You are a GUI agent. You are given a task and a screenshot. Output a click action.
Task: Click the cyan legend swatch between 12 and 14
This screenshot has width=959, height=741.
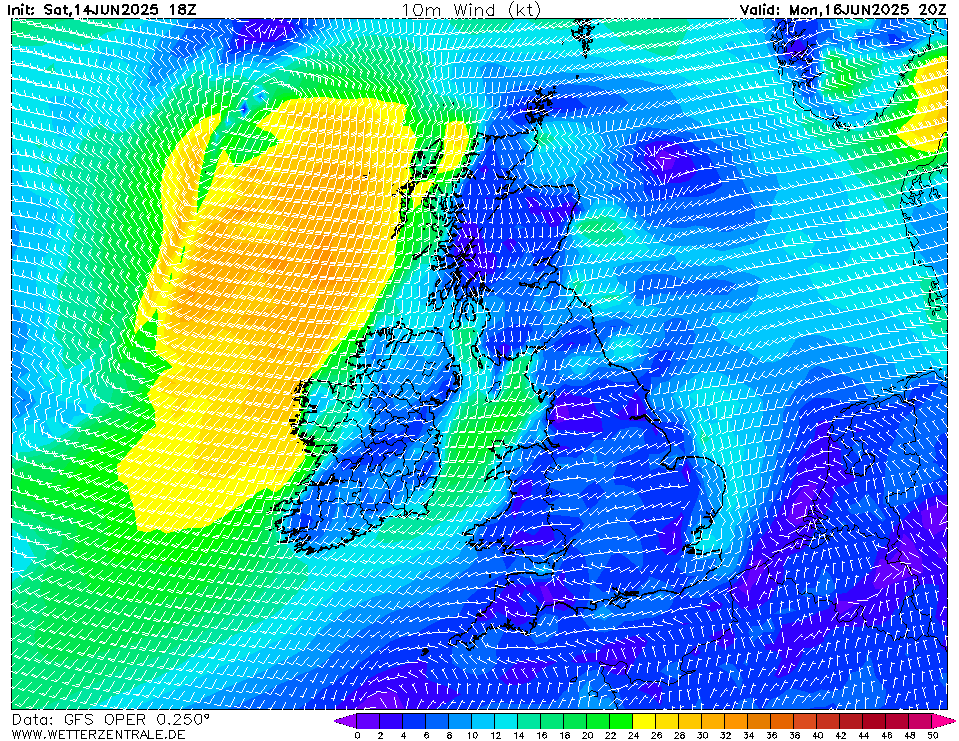point(506,721)
